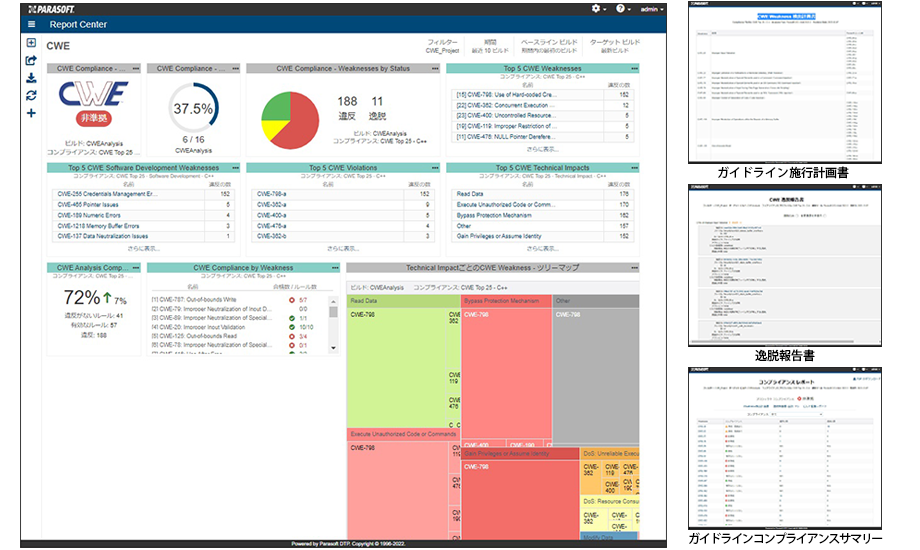Click the 37.5% compliance gauge
The height and width of the screenshot is (550, 920).
(193, 108)
